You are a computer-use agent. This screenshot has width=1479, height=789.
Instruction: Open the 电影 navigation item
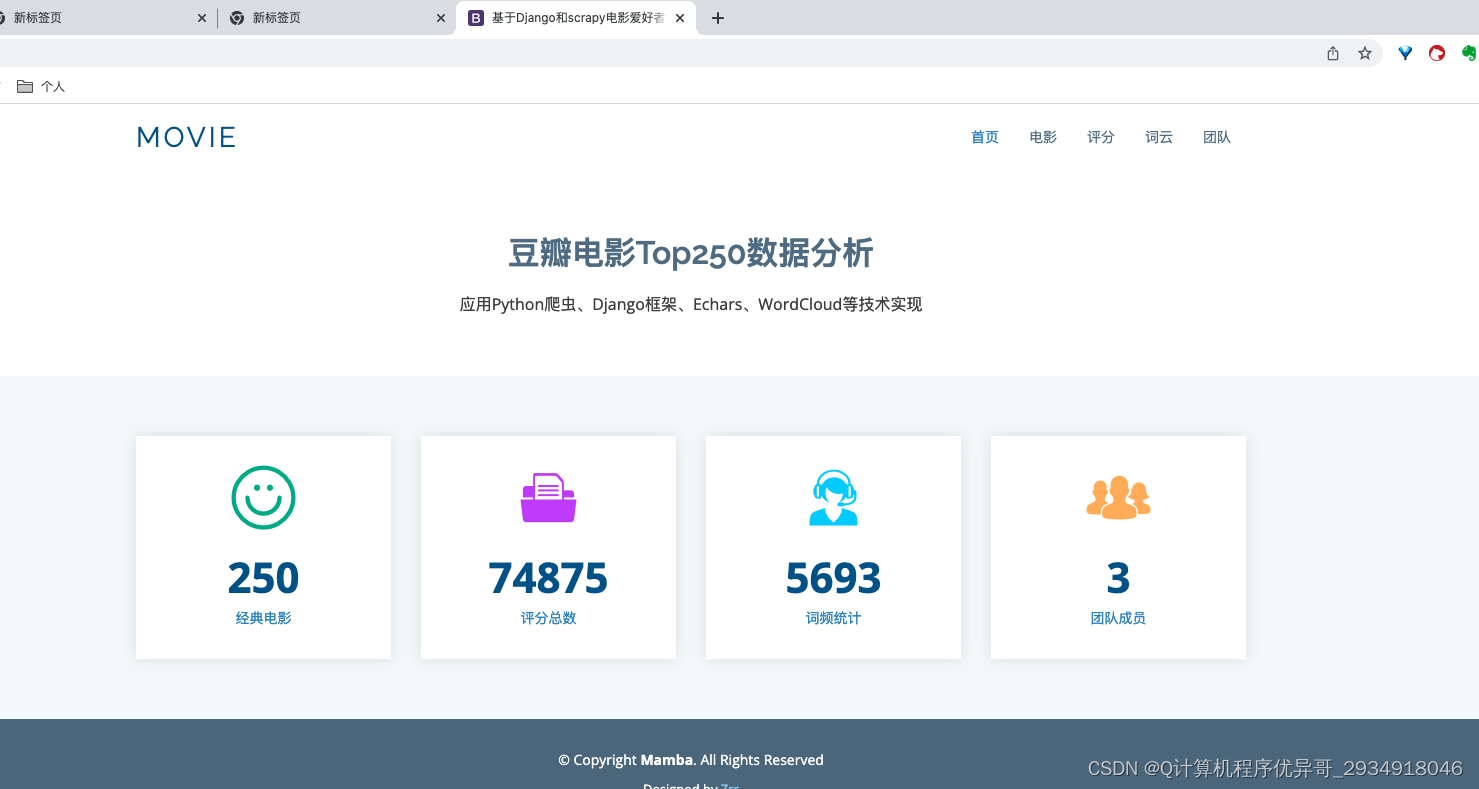point(1043,137)
